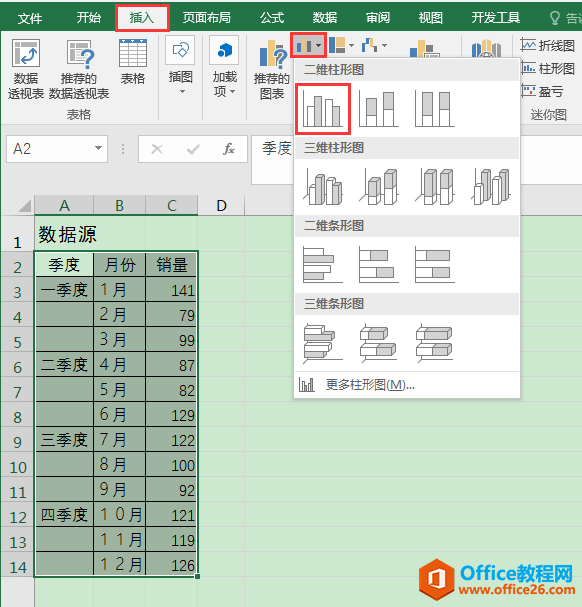Select column D header
This screenshot has height=607, width=582.
point(221,206)
